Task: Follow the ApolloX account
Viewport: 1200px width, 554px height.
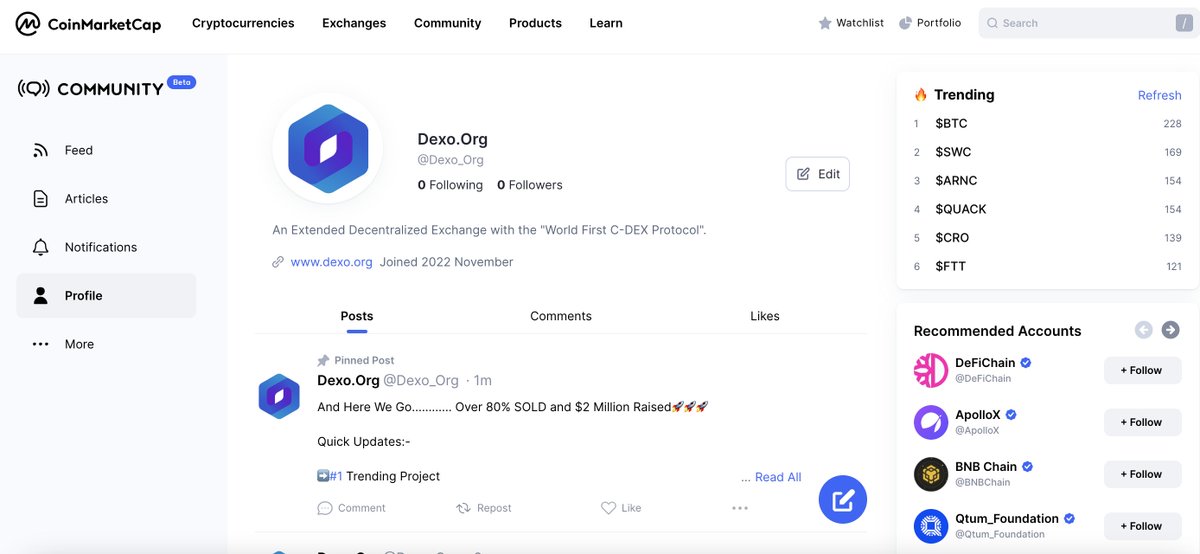Action: coord(1141,422)
